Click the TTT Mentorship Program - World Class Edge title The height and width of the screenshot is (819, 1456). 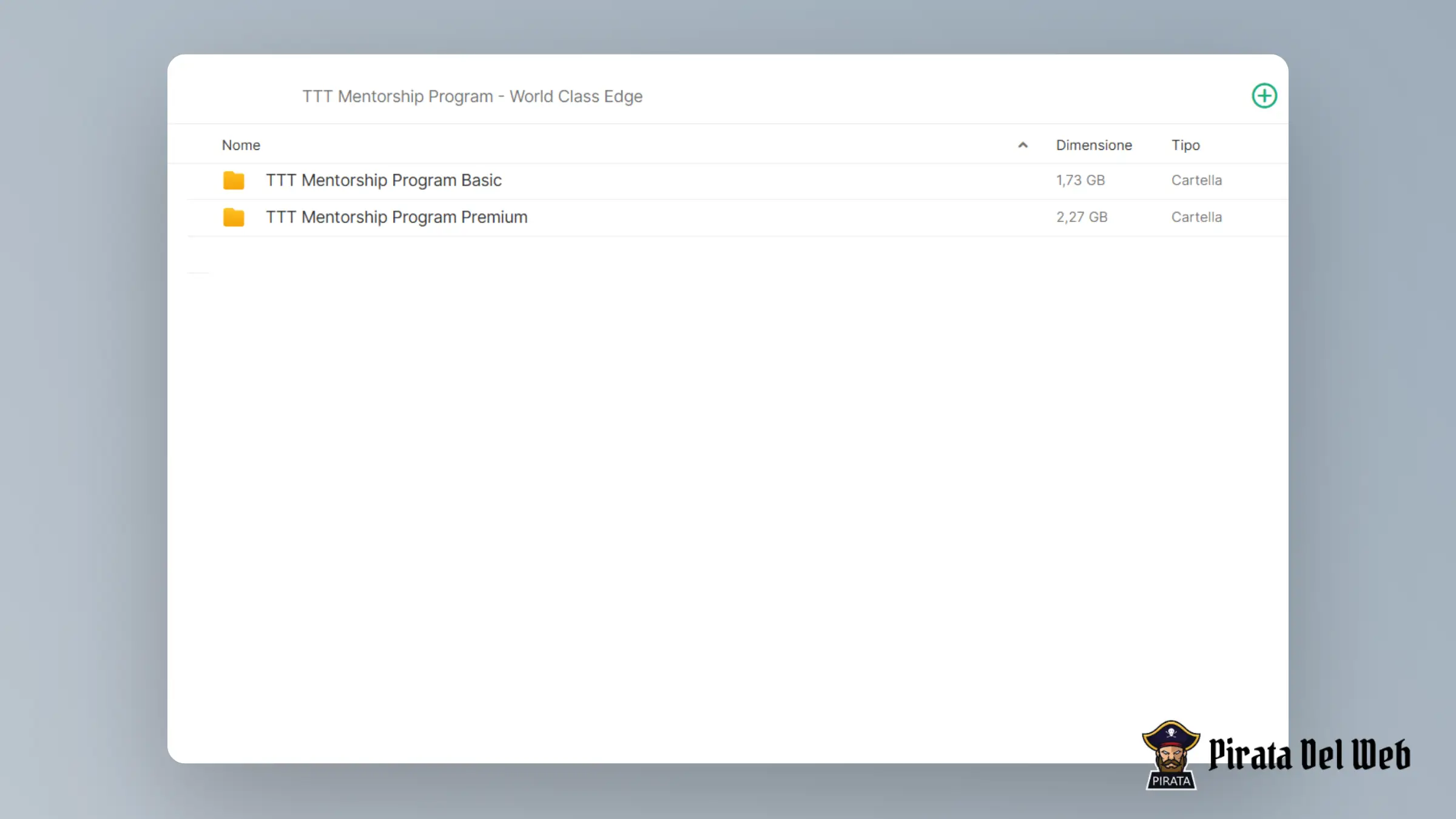(472, 96)
